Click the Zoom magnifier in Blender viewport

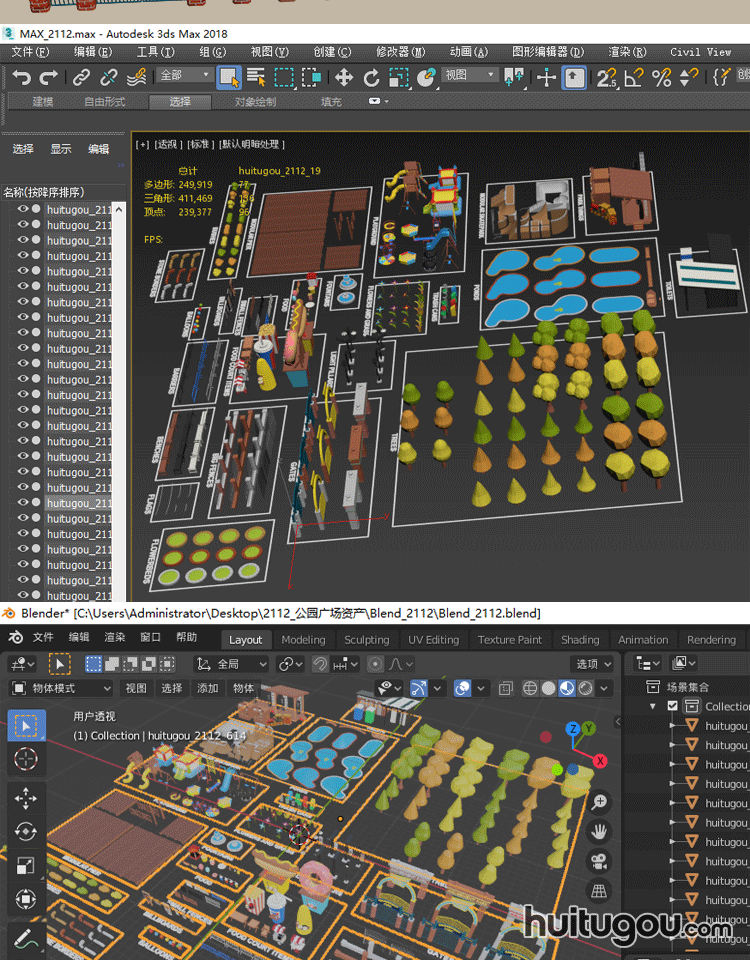(599, 802)
